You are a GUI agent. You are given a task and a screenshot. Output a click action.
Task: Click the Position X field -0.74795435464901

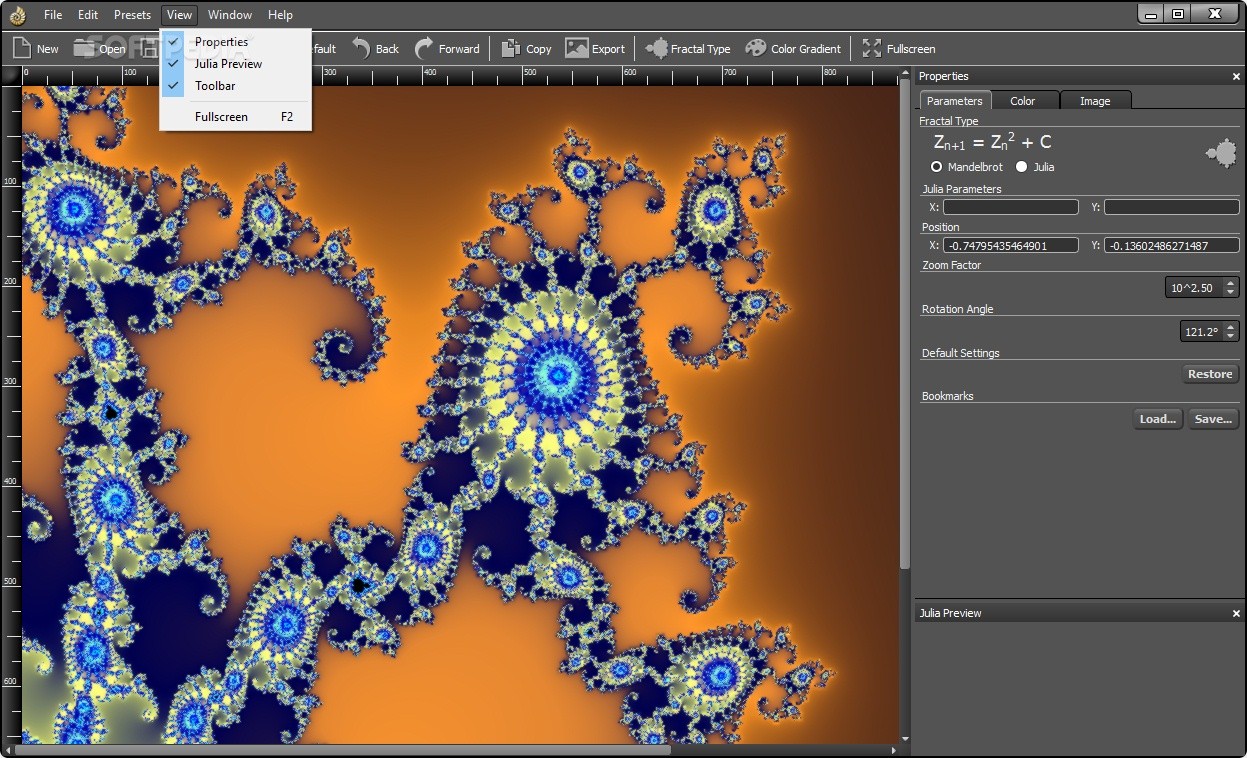click(x=1011, y=245)
